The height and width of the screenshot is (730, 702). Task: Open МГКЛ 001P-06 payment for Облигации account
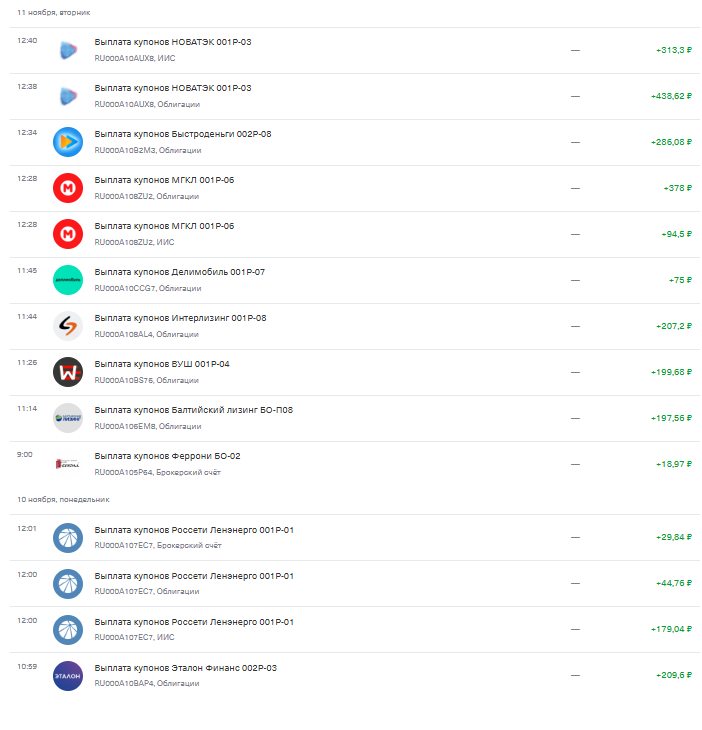point(355,189)
